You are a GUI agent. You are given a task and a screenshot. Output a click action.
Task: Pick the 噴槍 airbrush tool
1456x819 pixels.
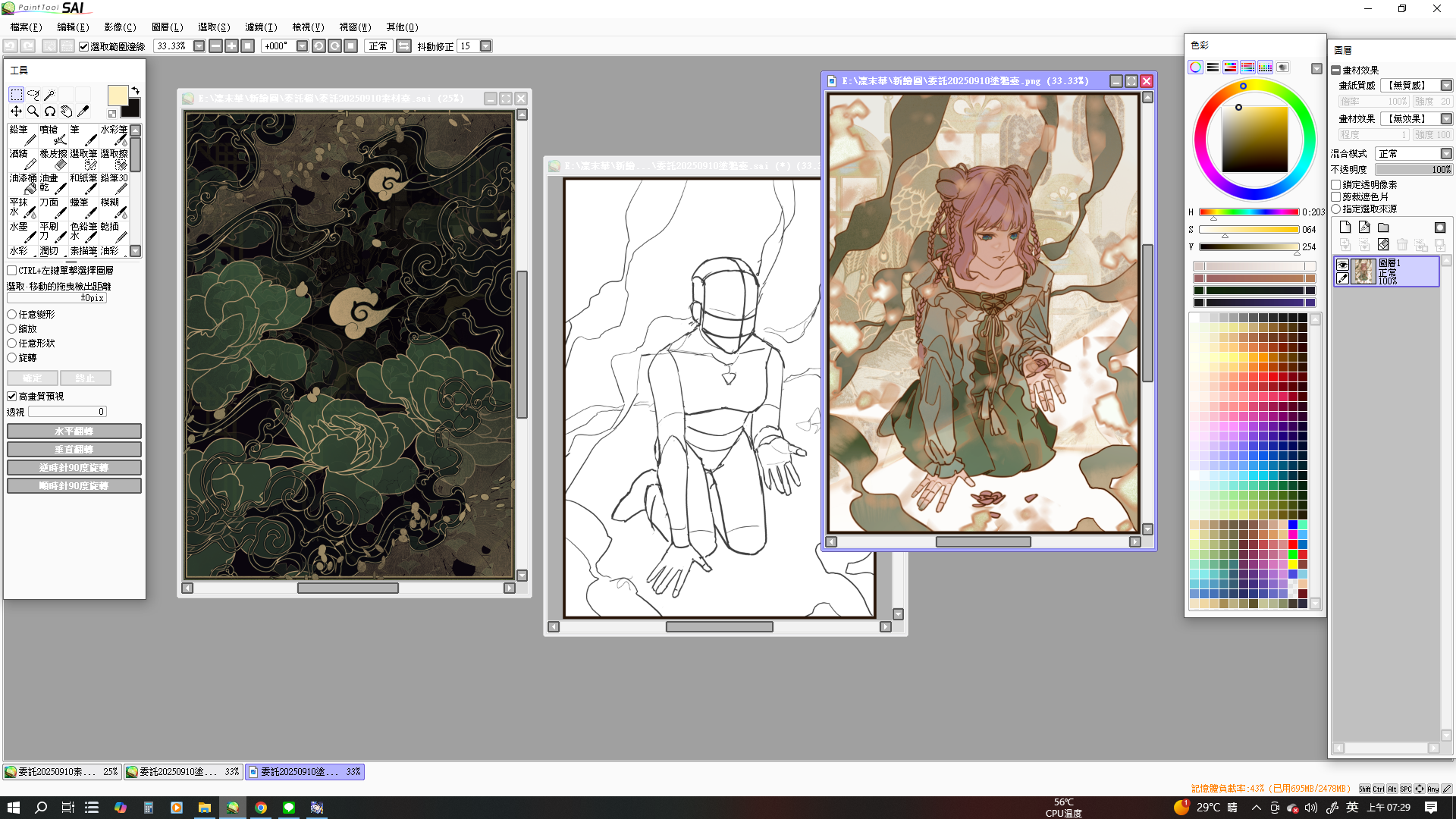tap(53, 135)
